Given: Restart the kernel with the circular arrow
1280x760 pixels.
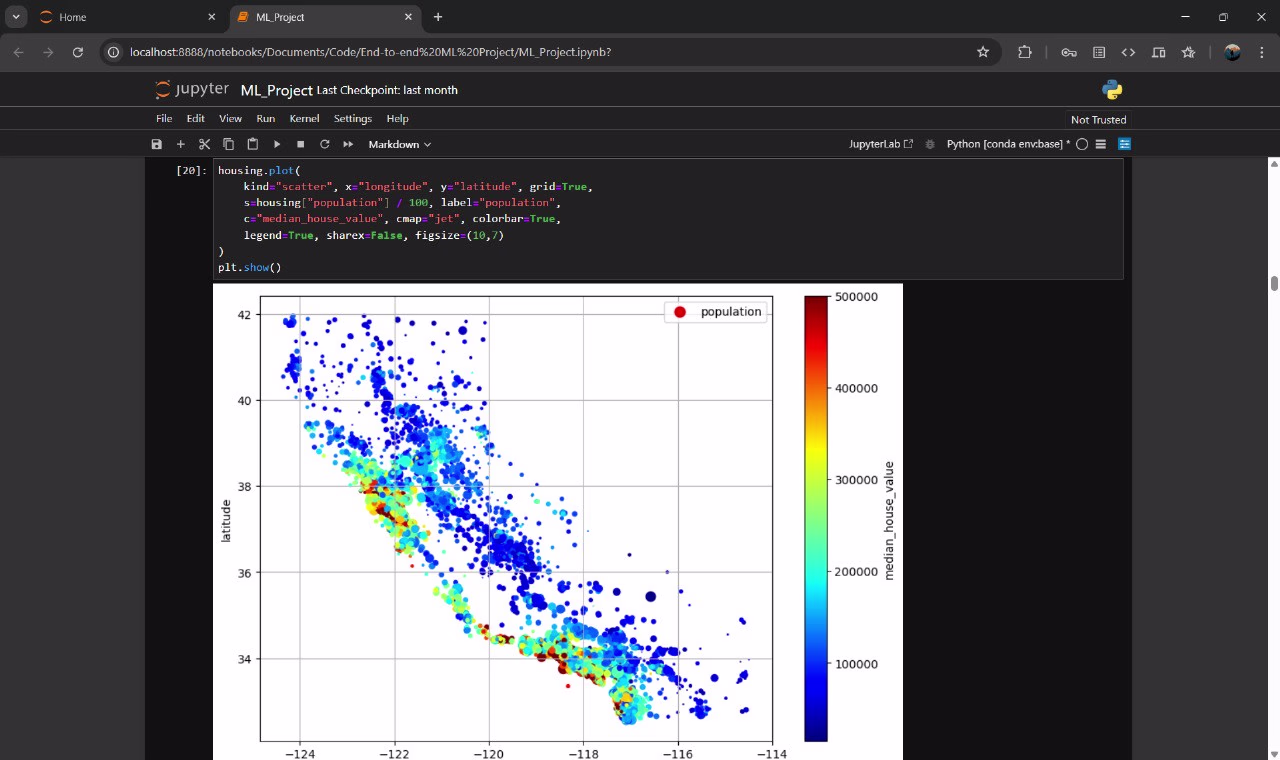Looking at the screenshot, I should 325,144.
